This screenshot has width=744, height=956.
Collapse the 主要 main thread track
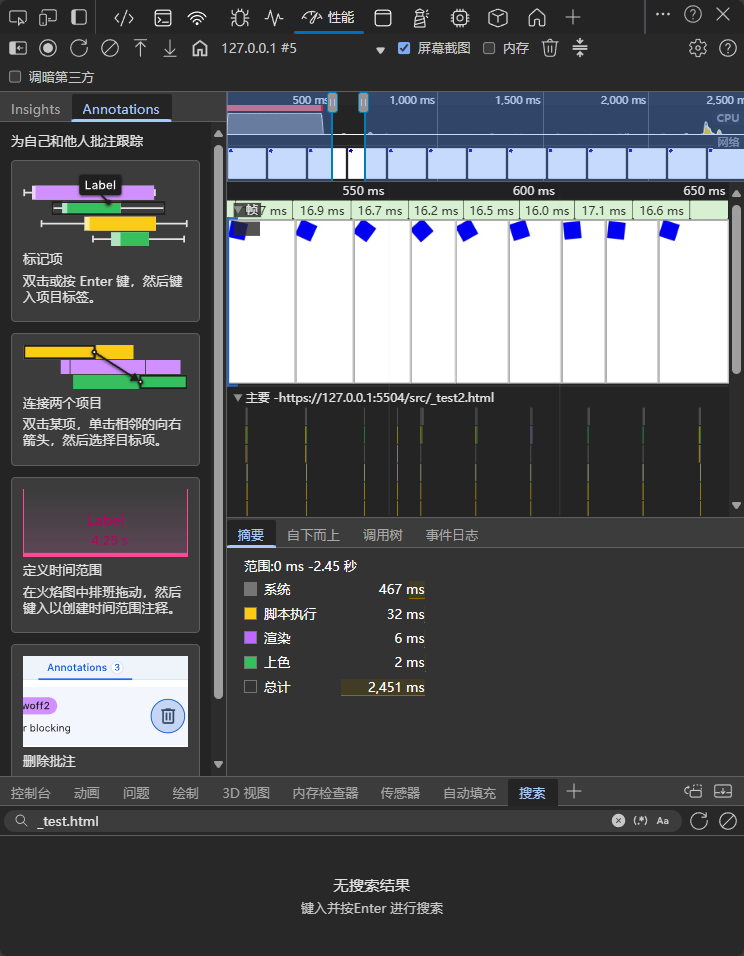click(x=237, y=398)
